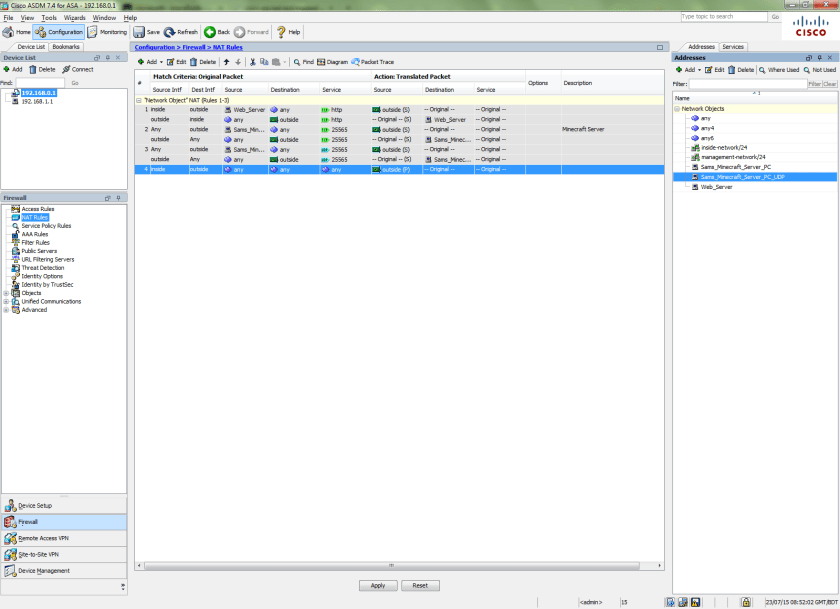Open the Home view via the Home icon

click(x=17, y=31)
